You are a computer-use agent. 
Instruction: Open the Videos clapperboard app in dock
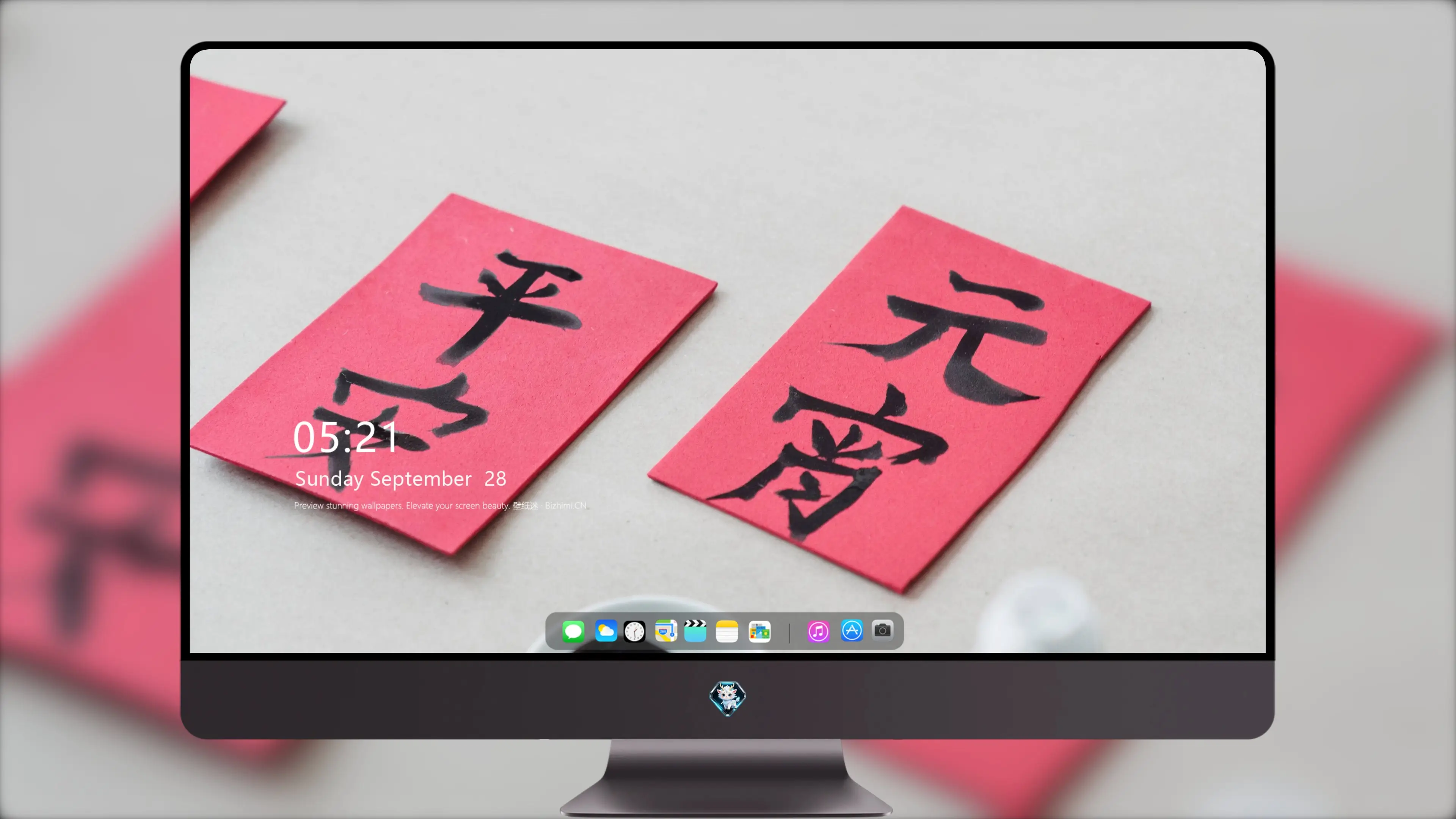coord(695,631)
